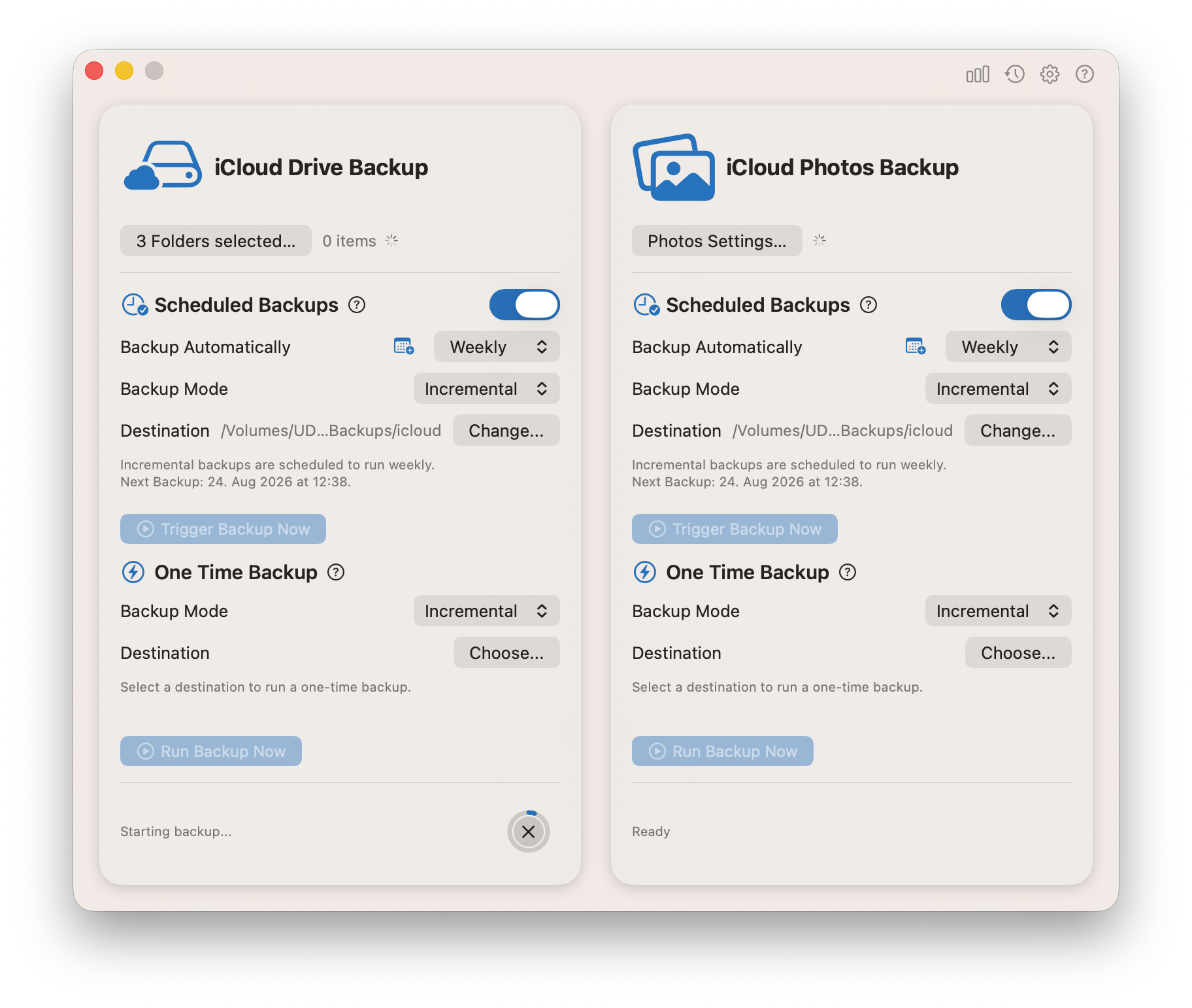
Task: Open schedule calendar icon for iCloud Drive
Action: [404, 346]
